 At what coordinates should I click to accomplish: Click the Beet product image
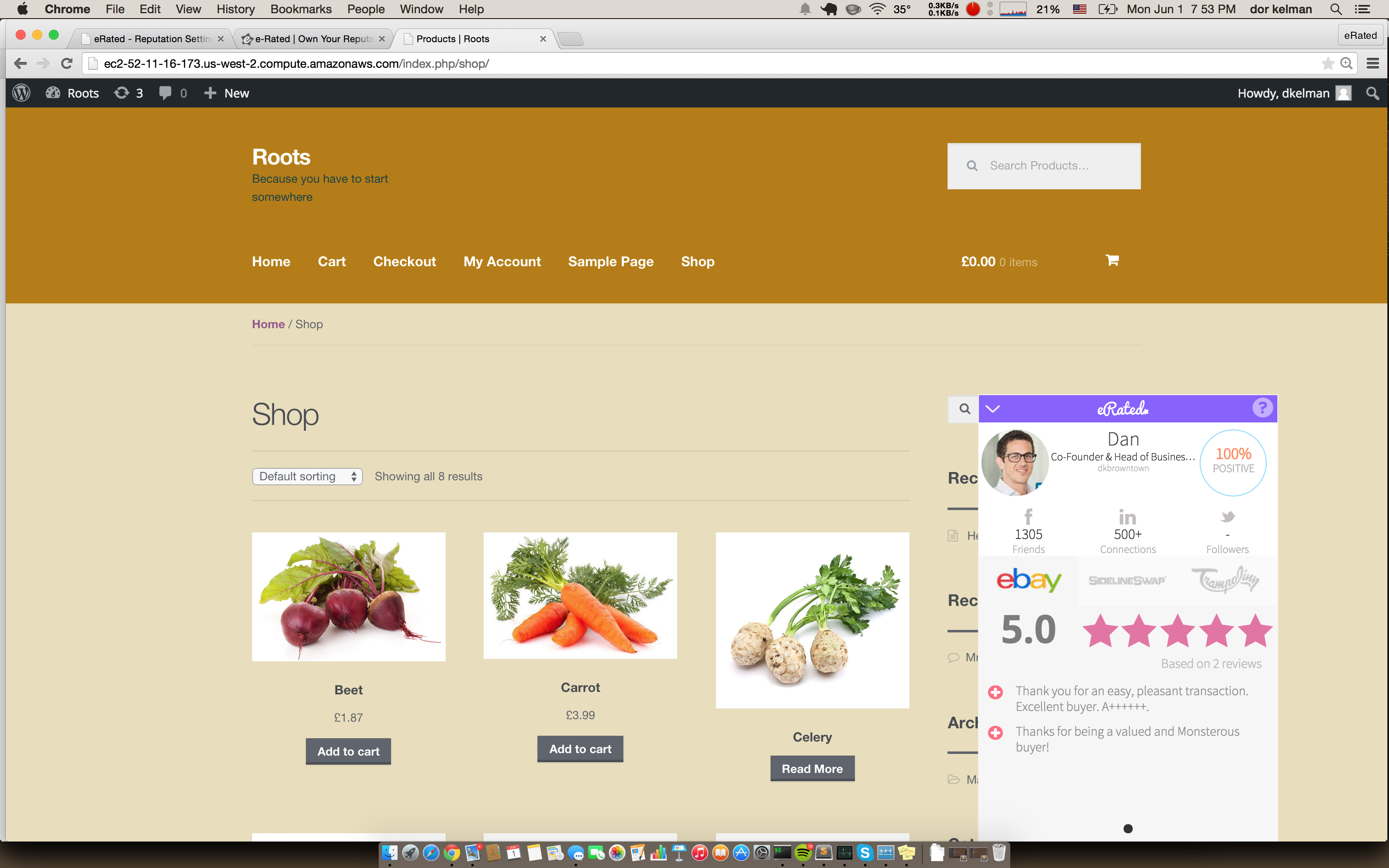click(x=348, y=596)
